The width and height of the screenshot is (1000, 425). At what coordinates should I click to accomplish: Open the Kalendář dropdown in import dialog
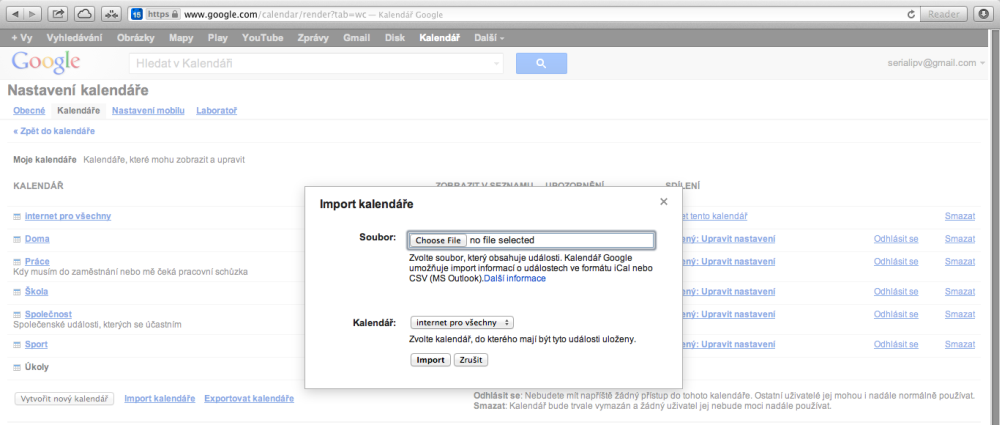(x=462, y=323)
